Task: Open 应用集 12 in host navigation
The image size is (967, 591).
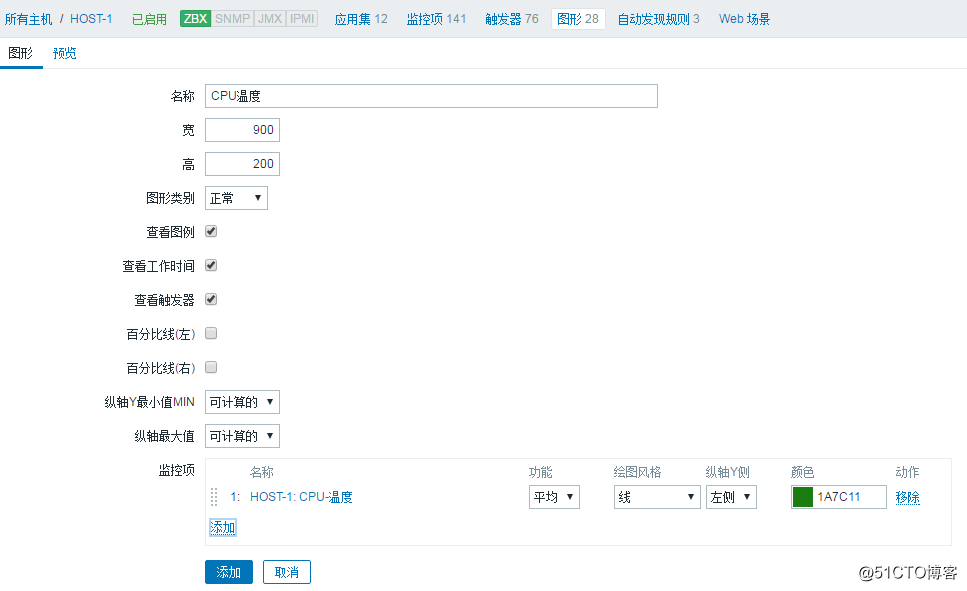Action: [x=361, y=19]
